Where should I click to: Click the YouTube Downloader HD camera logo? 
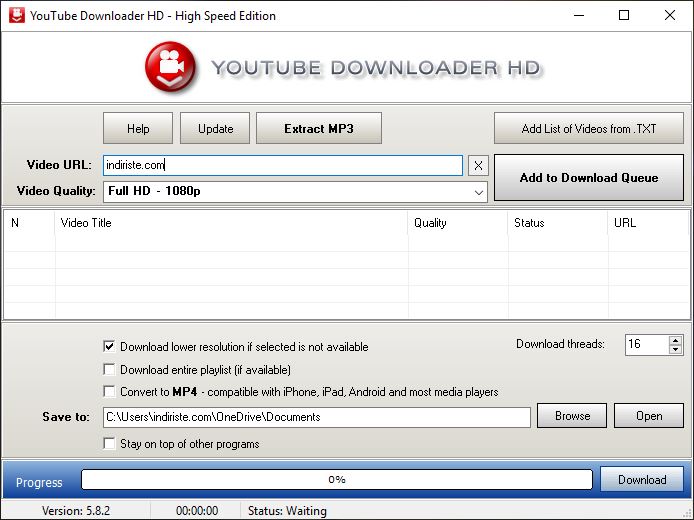pyautogui.click(x=170, y=67)
